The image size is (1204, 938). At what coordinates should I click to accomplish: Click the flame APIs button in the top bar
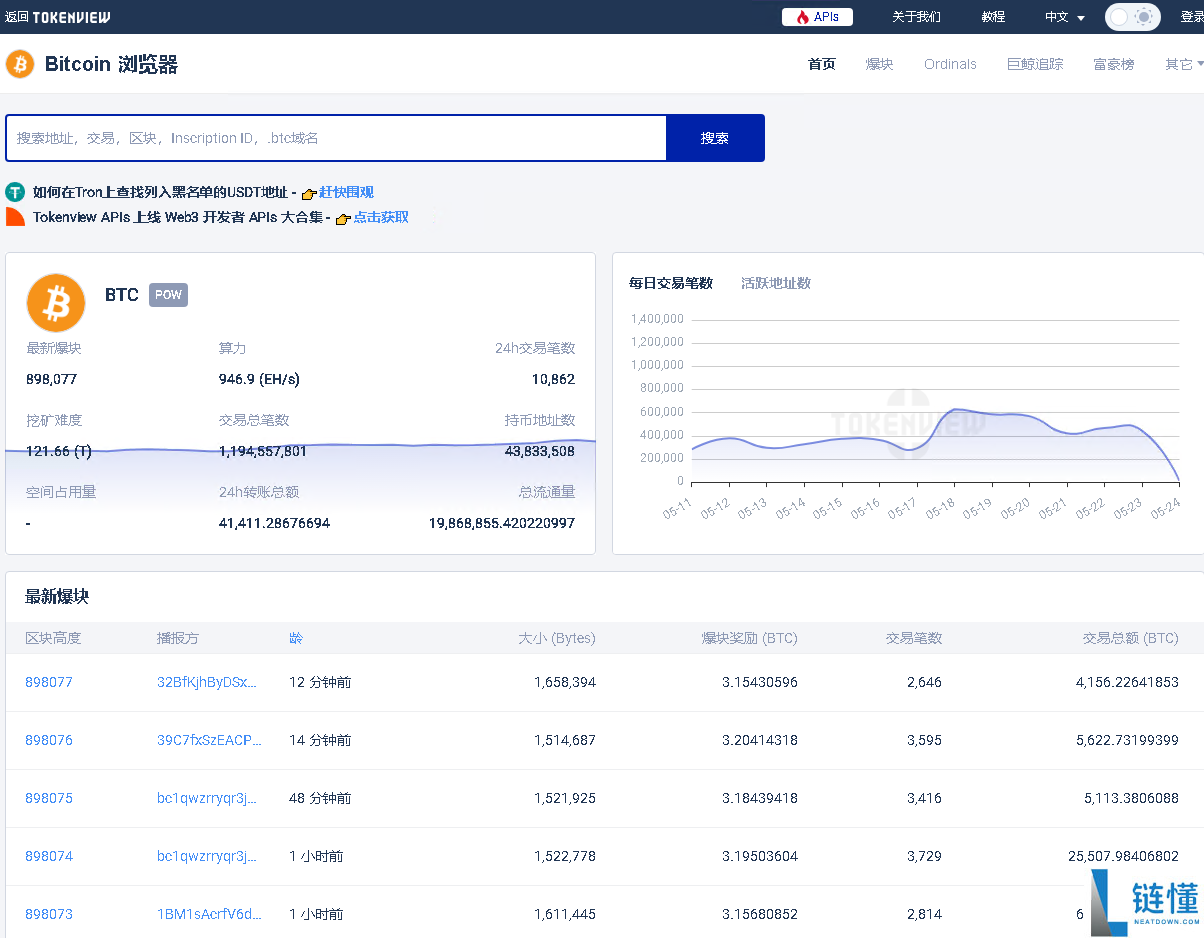[x=817, y=17]
